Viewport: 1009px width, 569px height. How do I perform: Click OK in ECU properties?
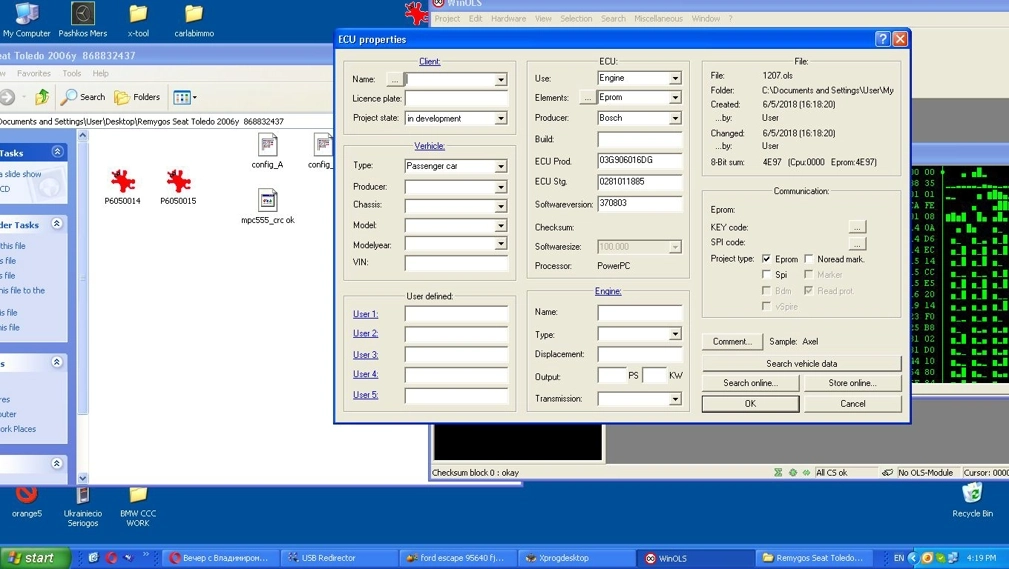750,404
